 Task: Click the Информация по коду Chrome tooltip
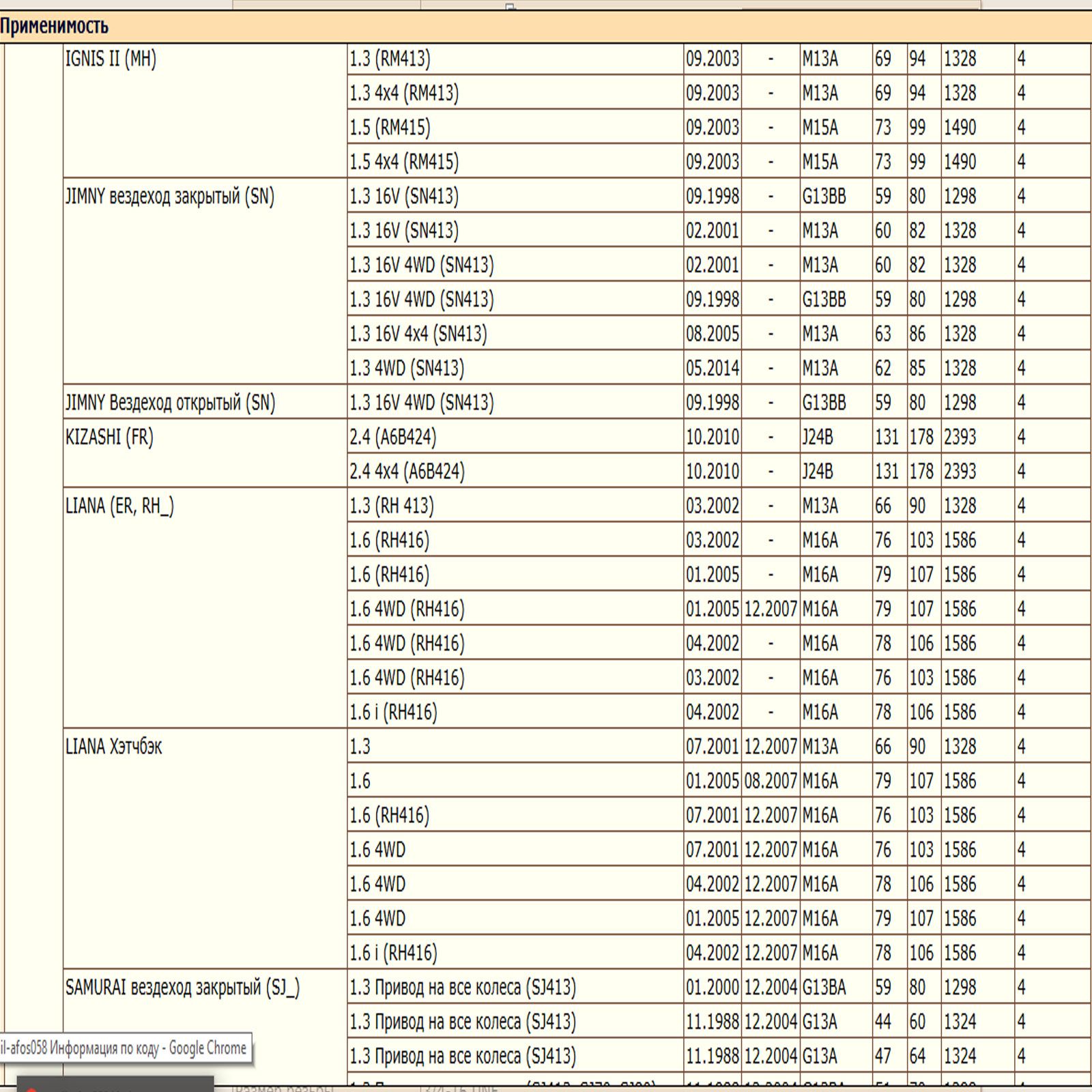pyautogui.click(x=124, y=1048)
